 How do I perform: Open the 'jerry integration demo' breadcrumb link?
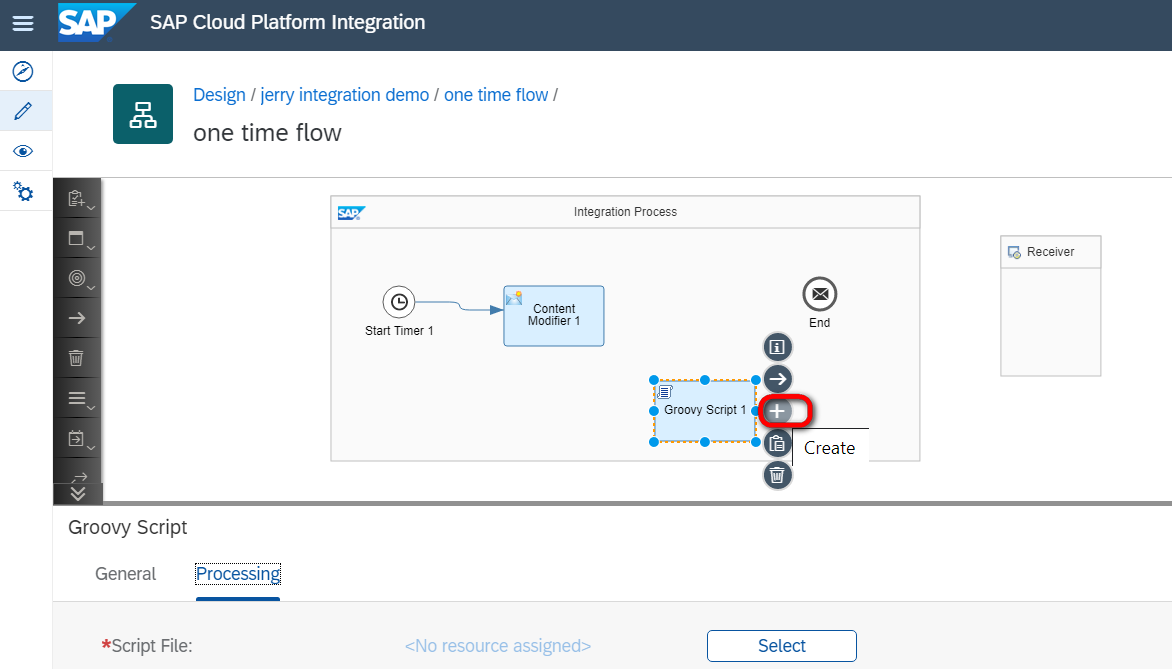[x=345, y=95]
